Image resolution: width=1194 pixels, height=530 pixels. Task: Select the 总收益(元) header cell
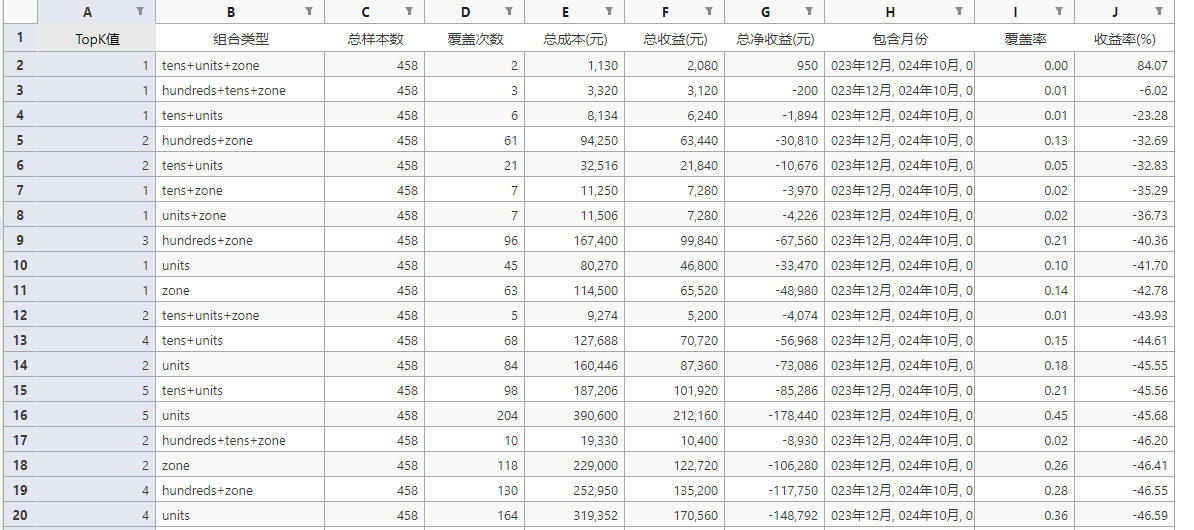(675, 39)
